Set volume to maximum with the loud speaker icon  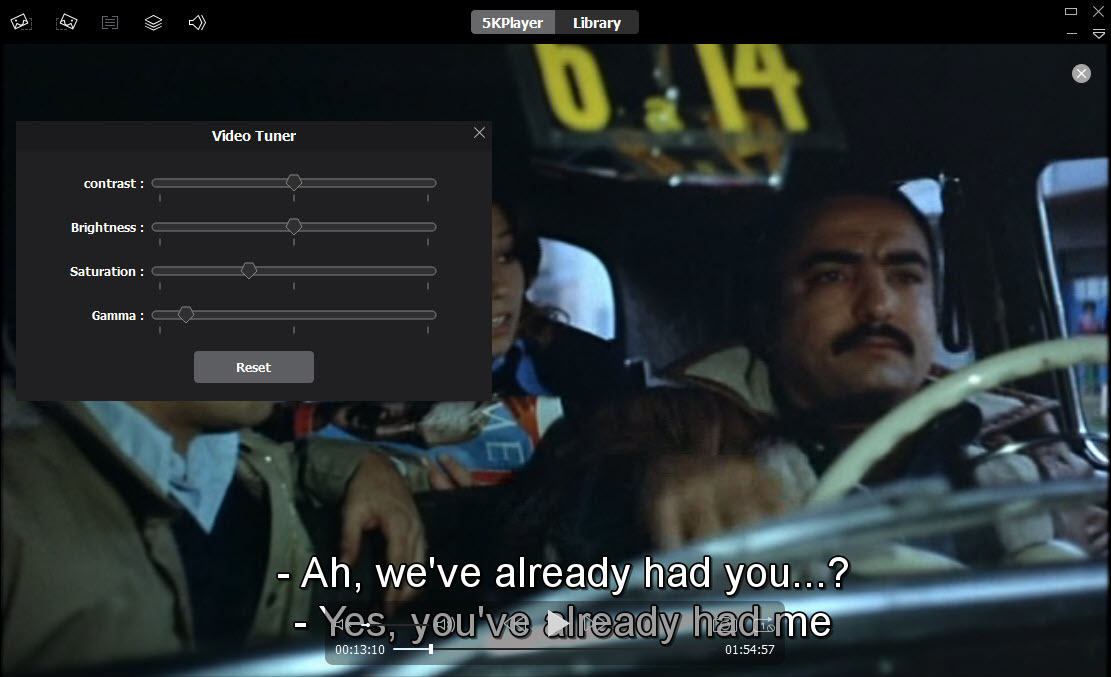click(445, 624)
